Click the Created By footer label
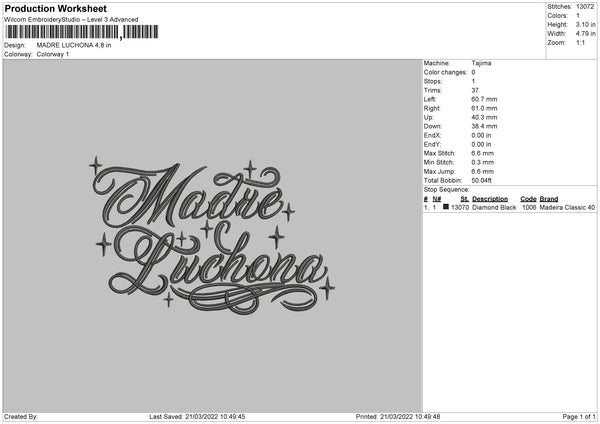 (x=21, y=417)
